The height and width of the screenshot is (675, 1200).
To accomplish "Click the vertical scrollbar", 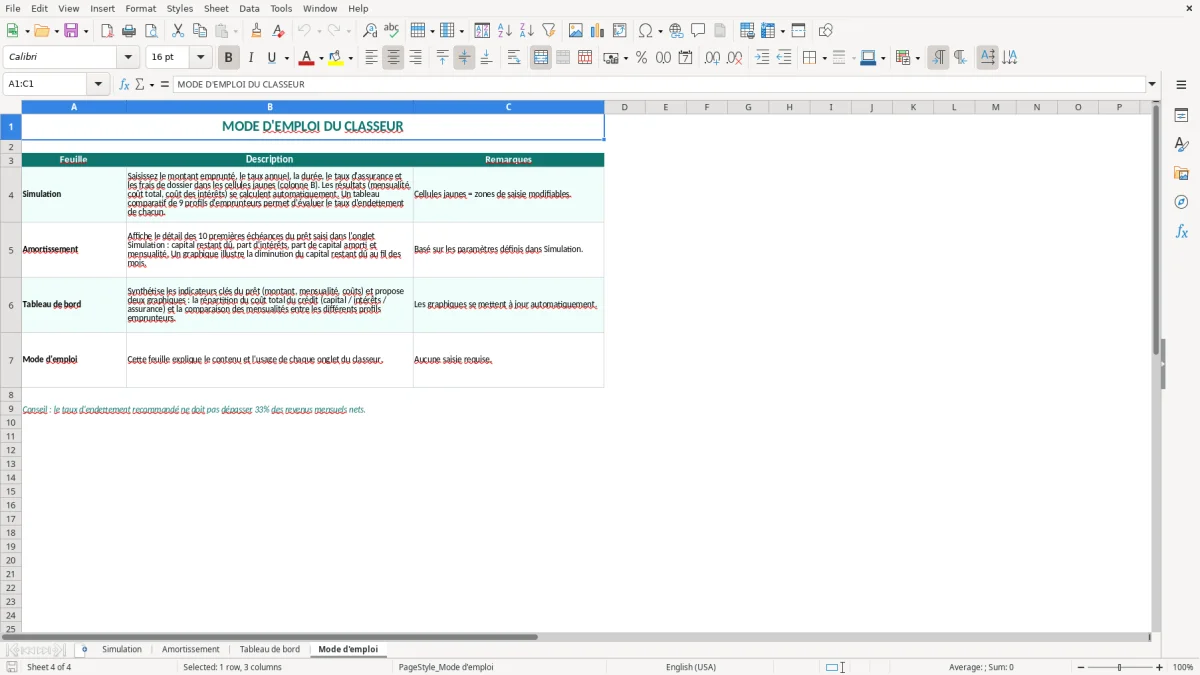I will point(1156,366).
